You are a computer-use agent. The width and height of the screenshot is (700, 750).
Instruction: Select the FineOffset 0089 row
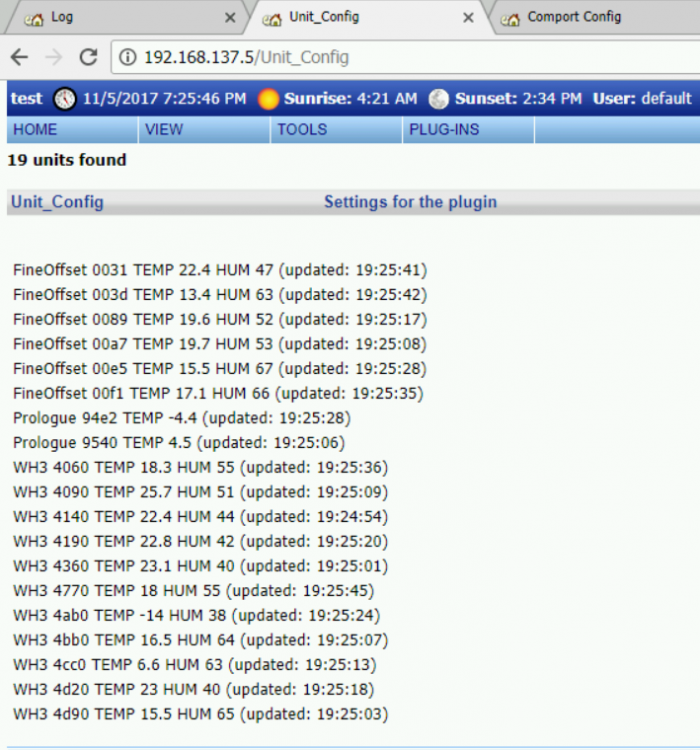[220, 320]
